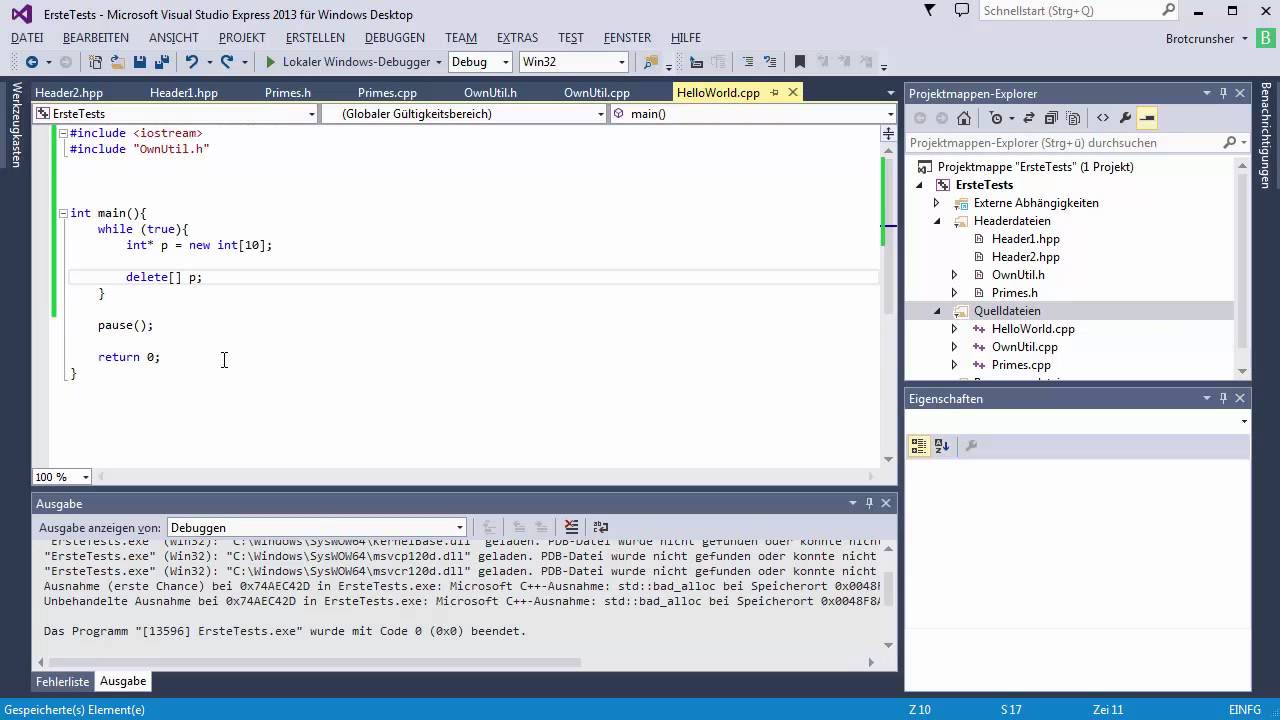Sync with active document icon in explorer
Viewport: 1280px width, 720px height.
pyautogui.click(x=1029, y=118)
